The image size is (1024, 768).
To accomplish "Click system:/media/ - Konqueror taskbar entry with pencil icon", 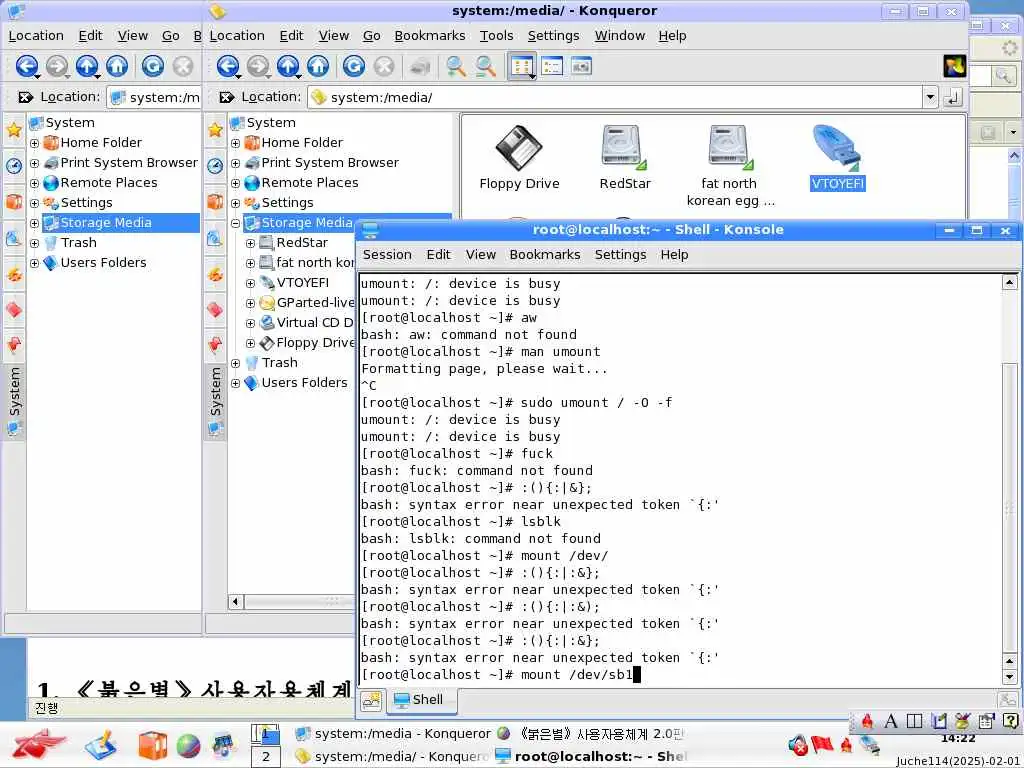I will pos(392,757).
